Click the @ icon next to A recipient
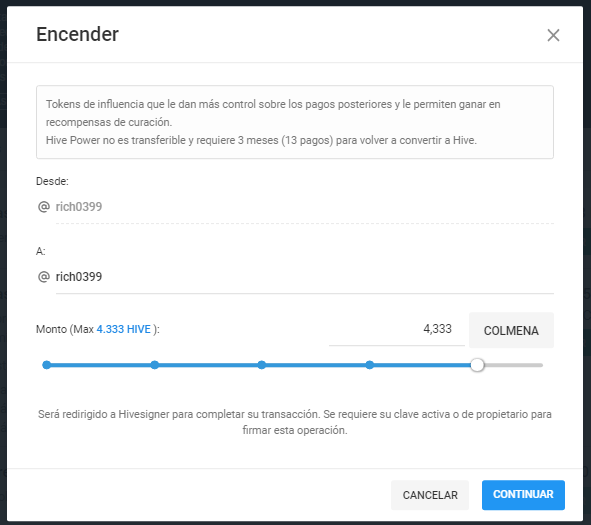591x525 pixels. click(44, 277)
